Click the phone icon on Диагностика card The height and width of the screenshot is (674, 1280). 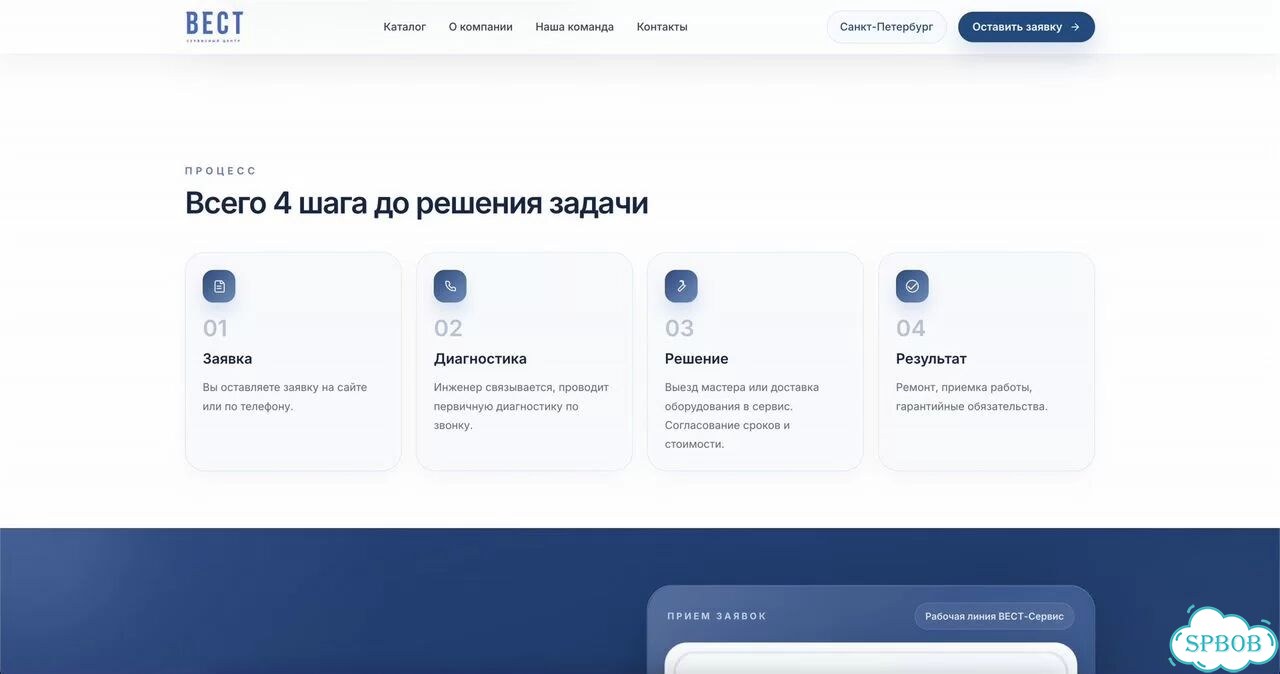point(450,286)
